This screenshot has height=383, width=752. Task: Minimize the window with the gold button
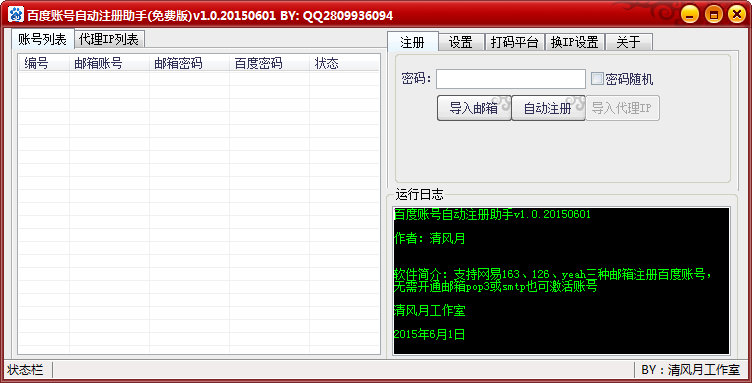point(690,14)
